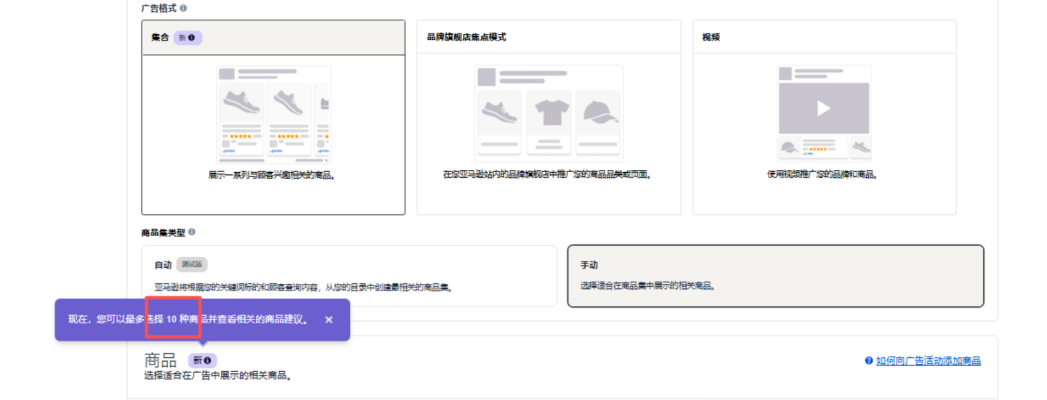Open the info icon beside 商品集类型
This screenshot has width=1047, height=400.
tap(192, 232)
